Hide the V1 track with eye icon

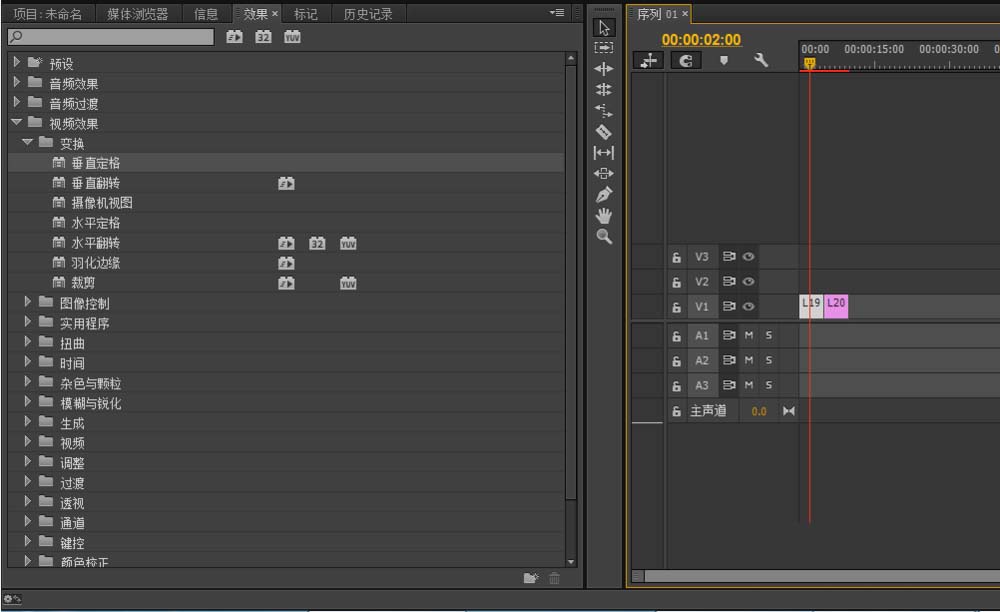pos(749,307)
